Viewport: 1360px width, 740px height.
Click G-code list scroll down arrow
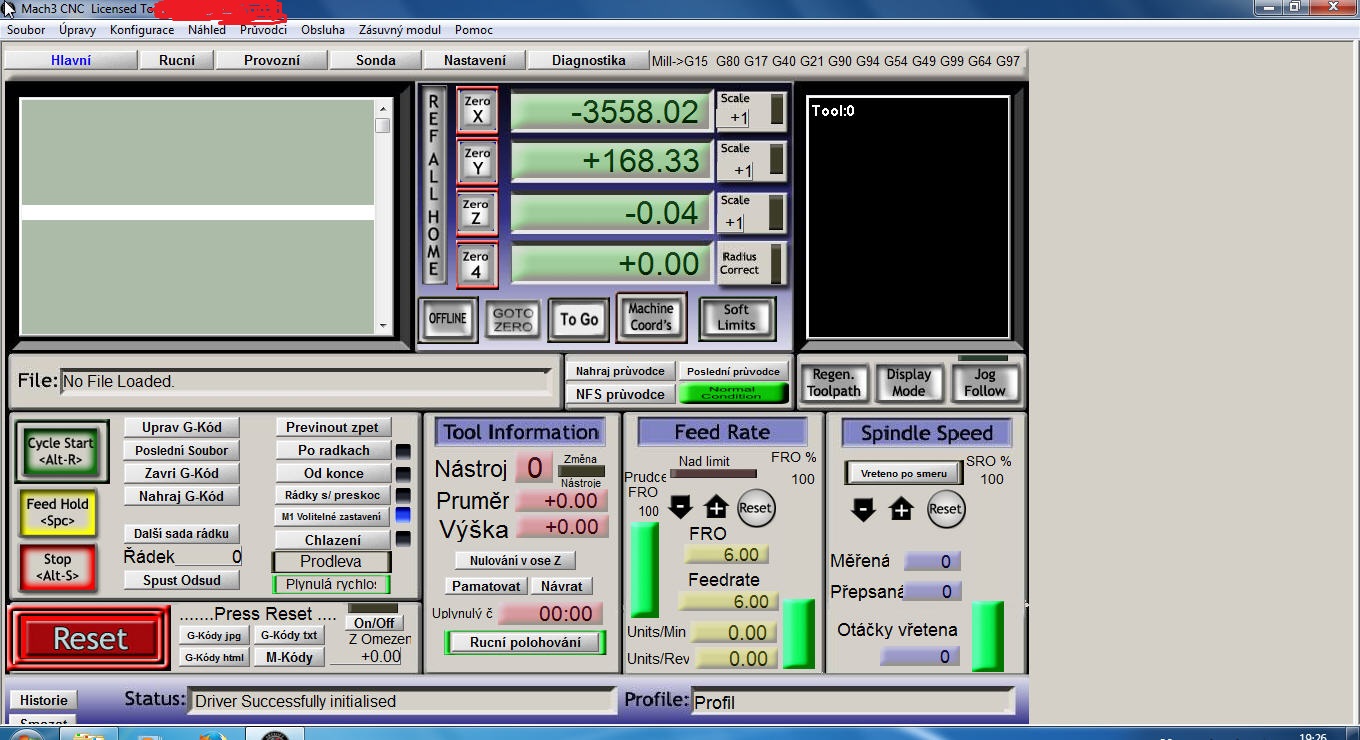(382, 326)
